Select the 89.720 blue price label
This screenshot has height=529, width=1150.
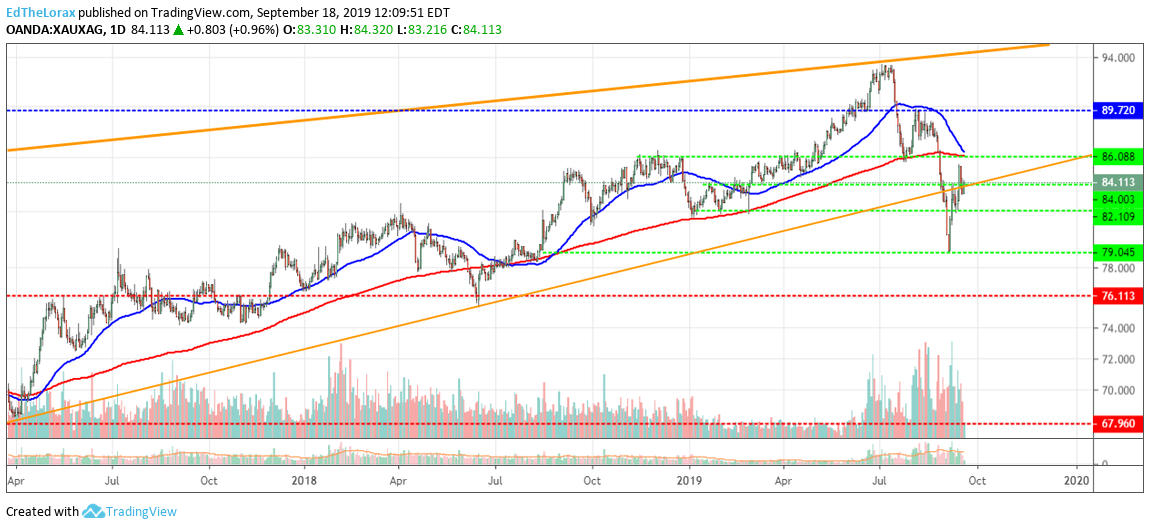[x=1118, y=110]
